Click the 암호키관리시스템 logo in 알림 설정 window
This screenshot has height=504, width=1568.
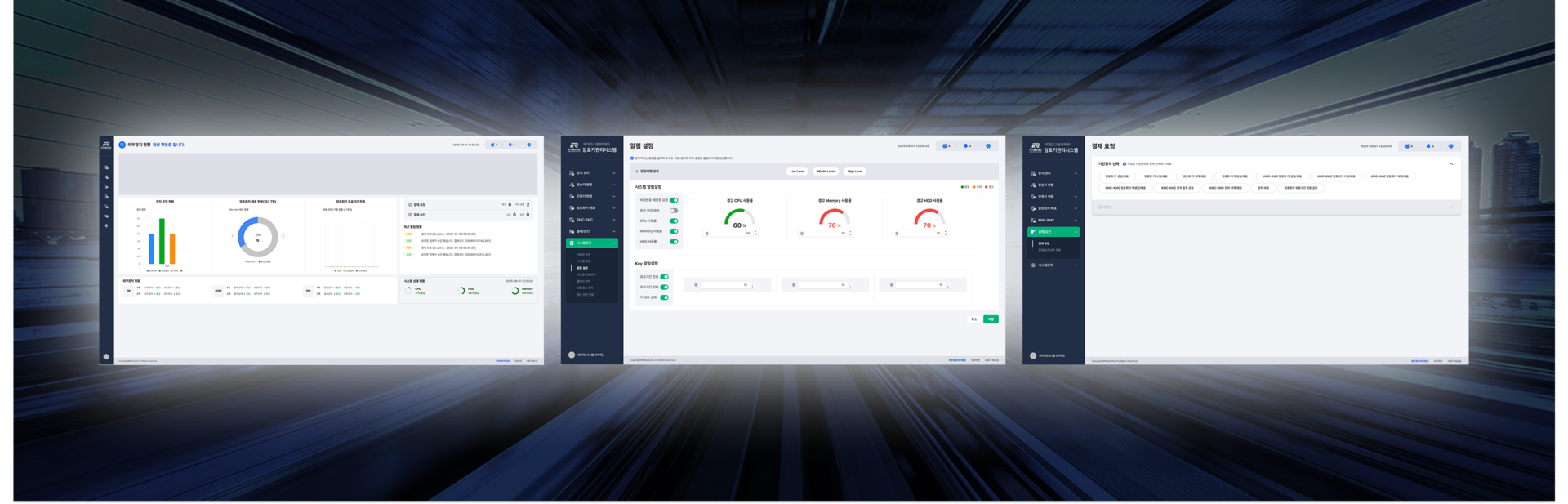pyautogui.click(x=592, y=148)
